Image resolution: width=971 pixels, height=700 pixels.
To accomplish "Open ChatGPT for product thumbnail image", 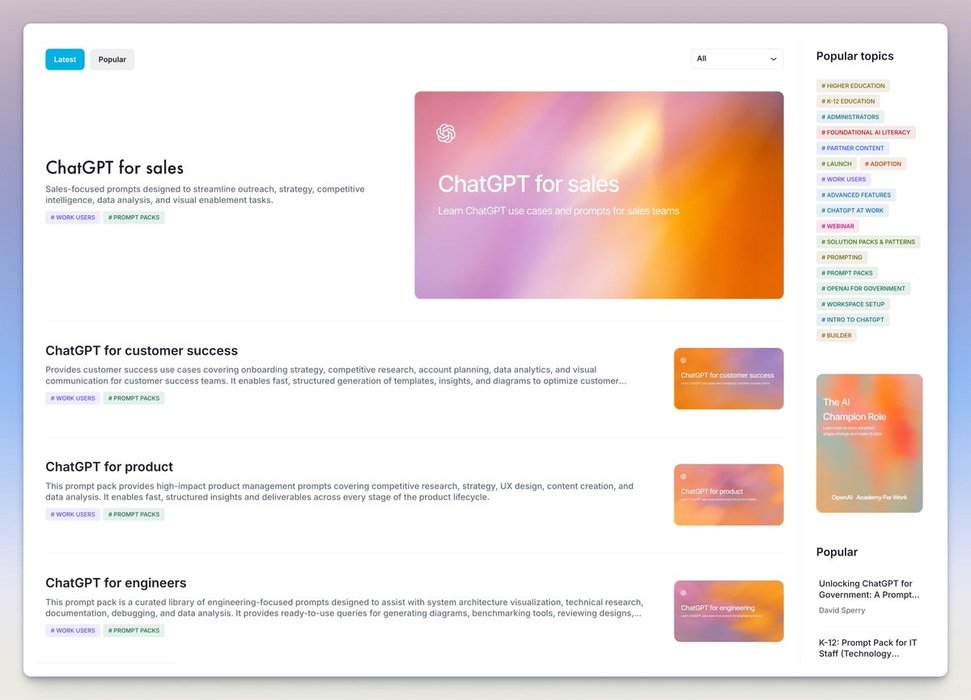I will [728, 495].
